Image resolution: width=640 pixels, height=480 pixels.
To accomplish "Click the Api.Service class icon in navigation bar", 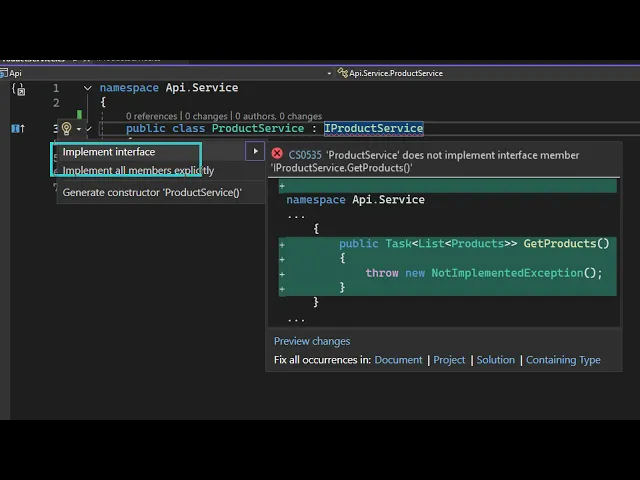I will coord(342,73).
